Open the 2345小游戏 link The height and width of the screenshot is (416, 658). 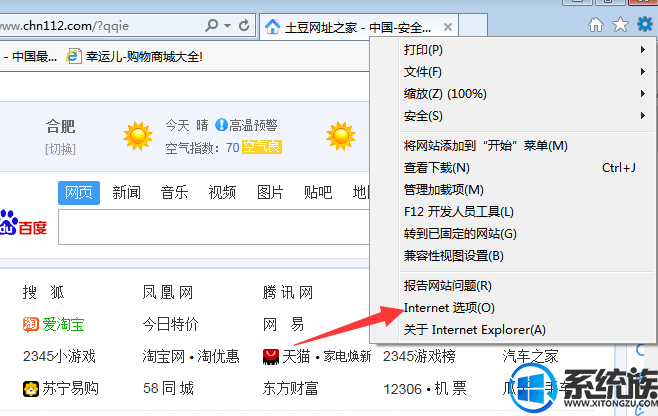coord(59,356)
